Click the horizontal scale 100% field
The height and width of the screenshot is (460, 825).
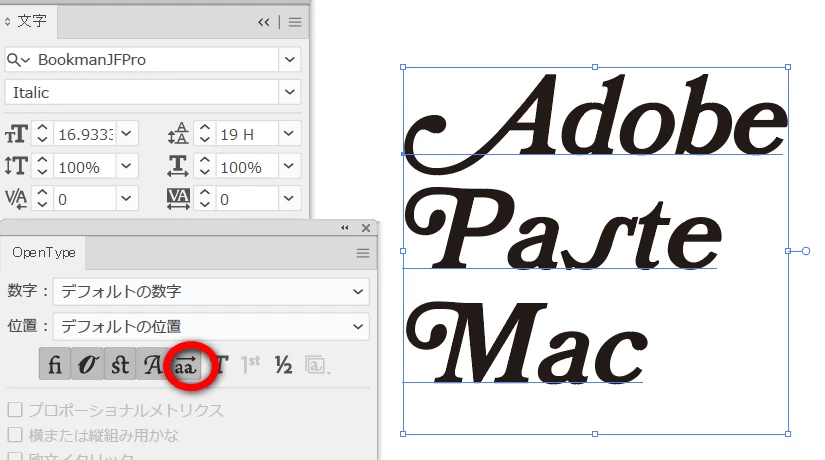pos(247,166)
